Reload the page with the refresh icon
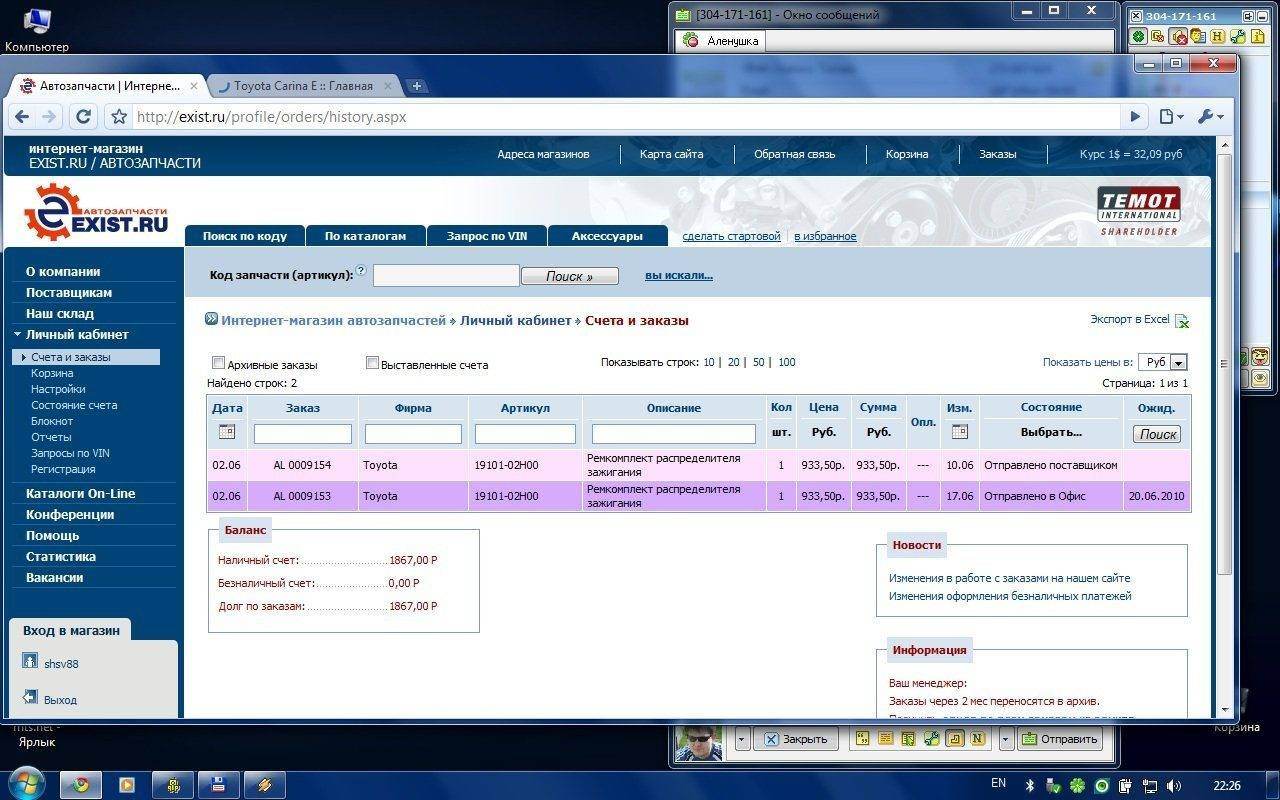Image resolution: width=1280 pixels, height=800 pixels. point(84,117)
